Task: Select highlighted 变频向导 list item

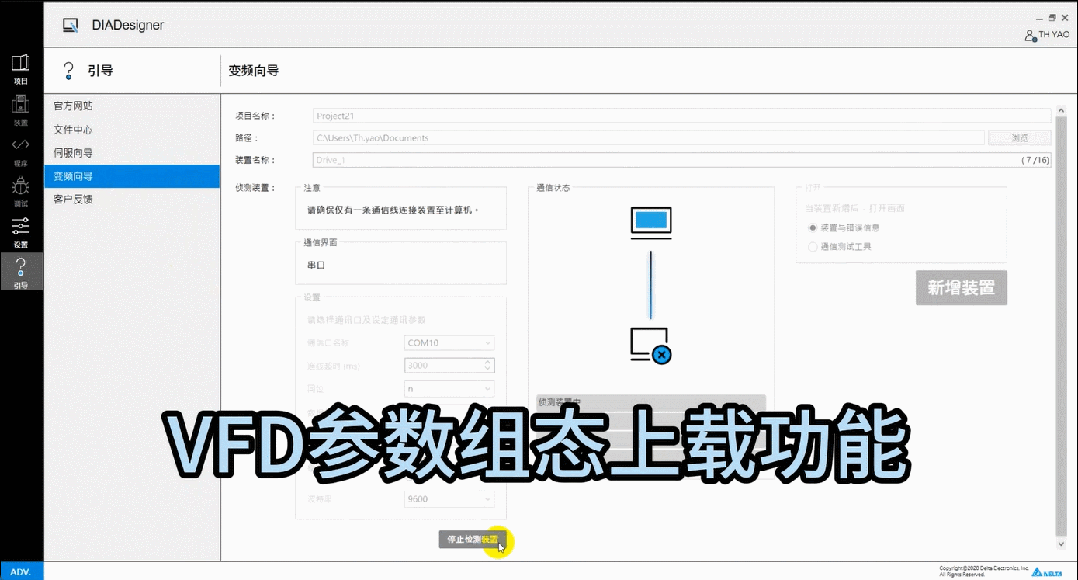Action: tap(132, 176)
